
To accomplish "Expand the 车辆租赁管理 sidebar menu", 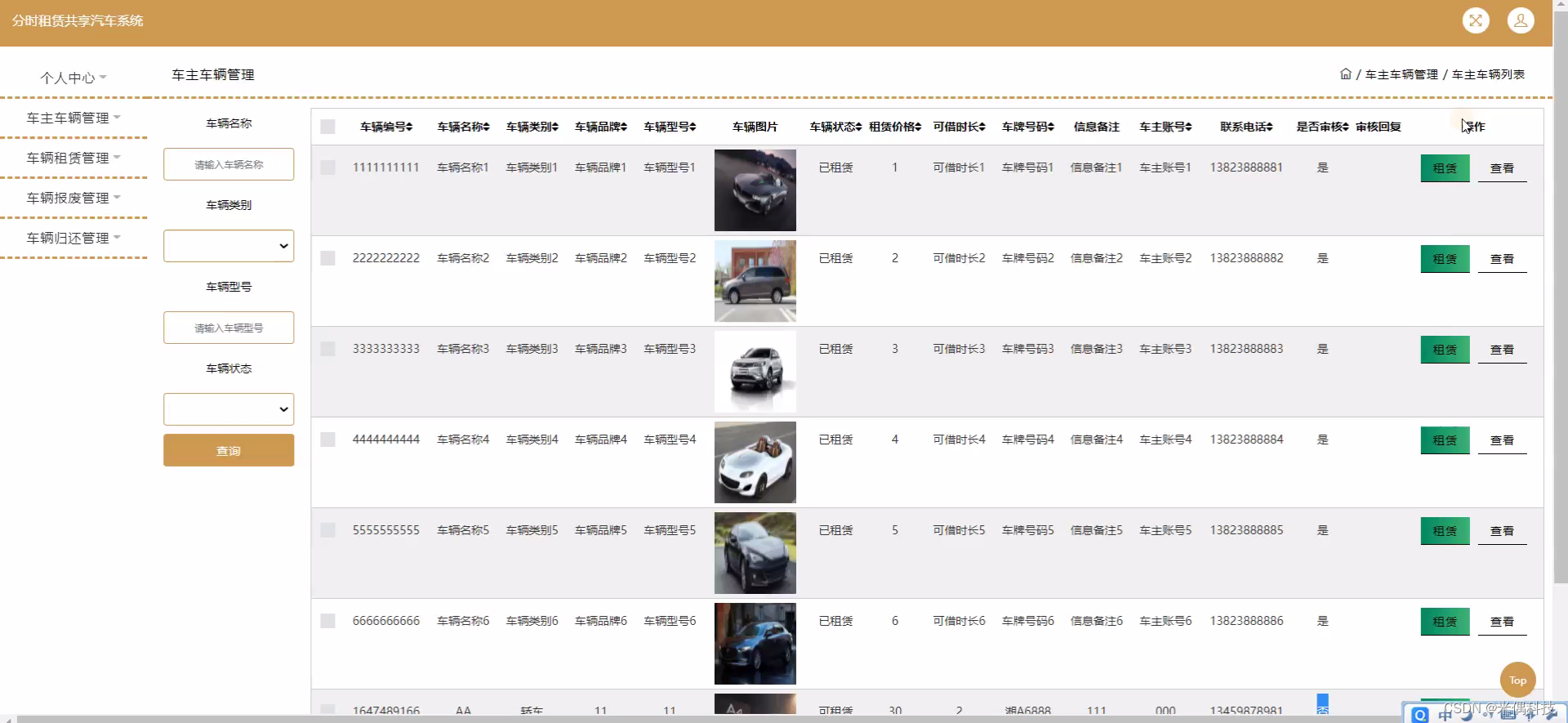I will (x=73, y=158).
